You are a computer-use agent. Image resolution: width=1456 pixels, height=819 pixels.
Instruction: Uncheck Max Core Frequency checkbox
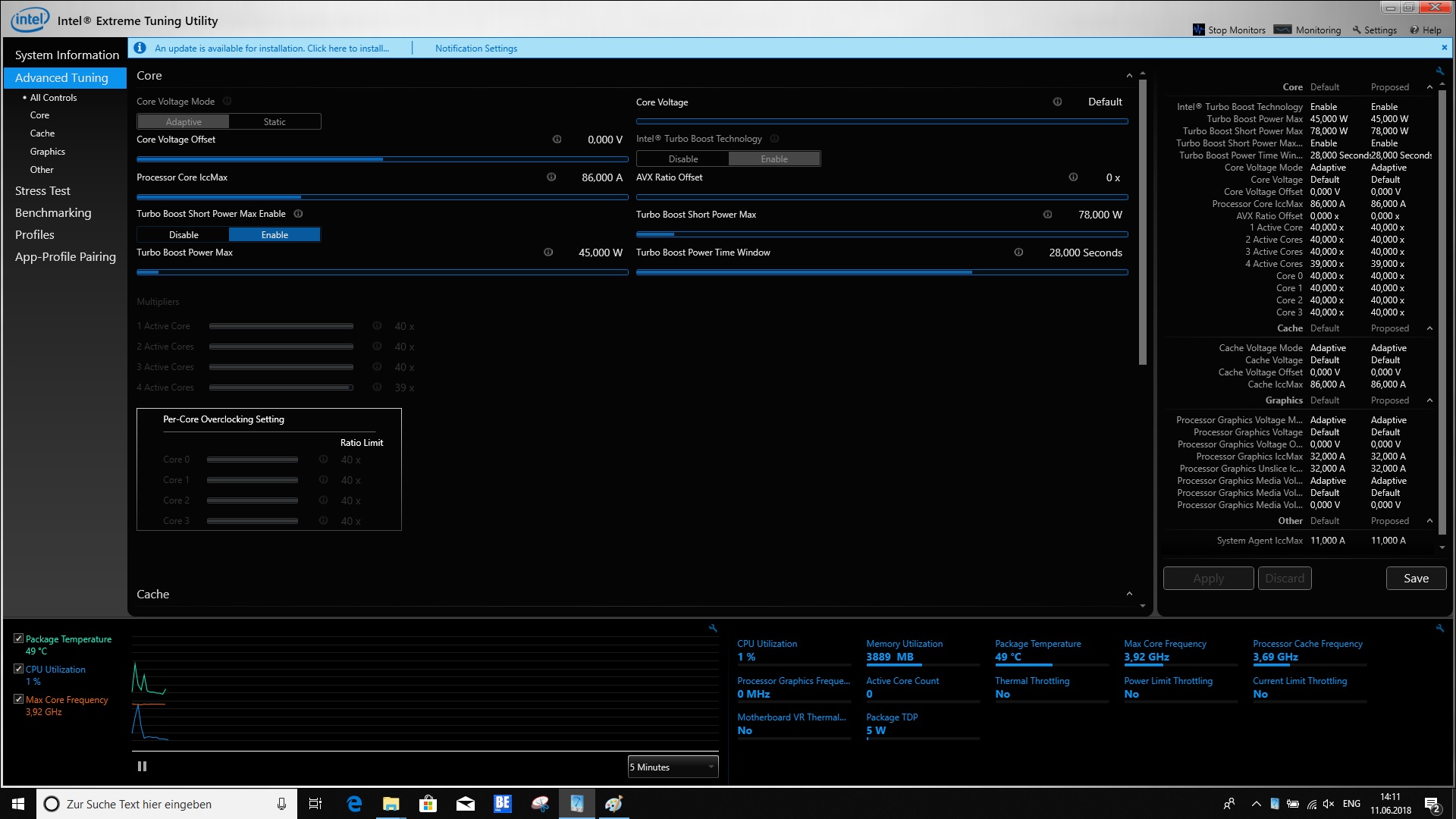(x=19, y=699)
